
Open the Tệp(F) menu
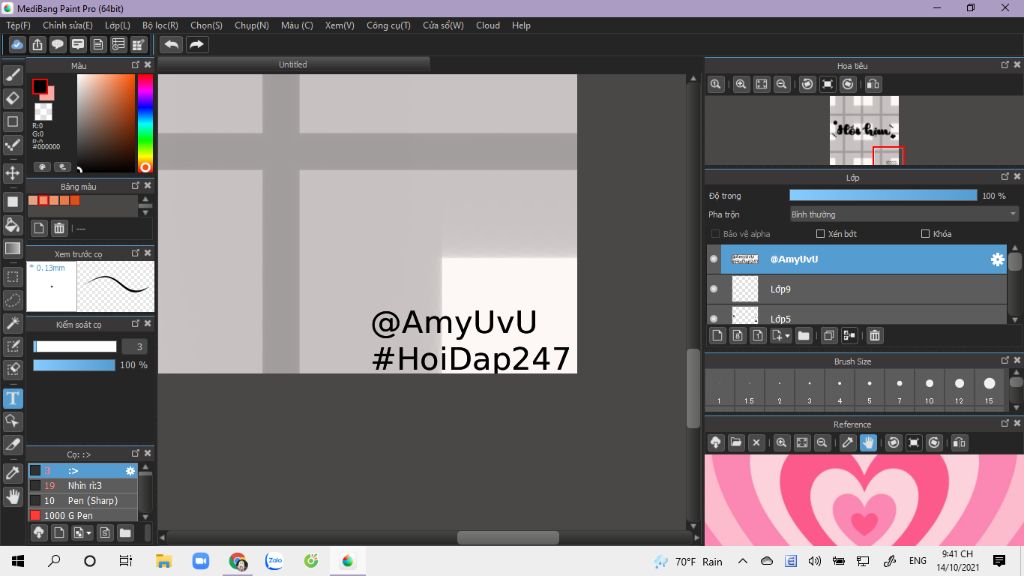pos(18,25)
